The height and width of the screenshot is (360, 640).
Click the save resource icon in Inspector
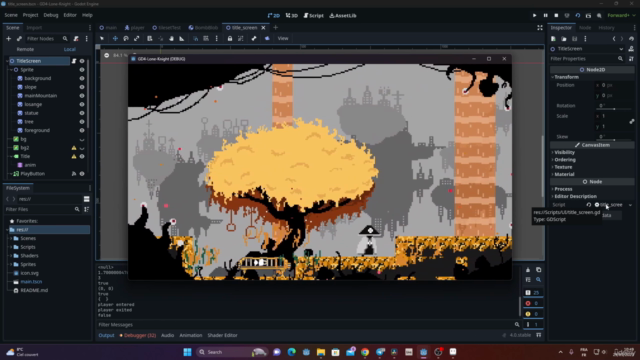(574, 39)
